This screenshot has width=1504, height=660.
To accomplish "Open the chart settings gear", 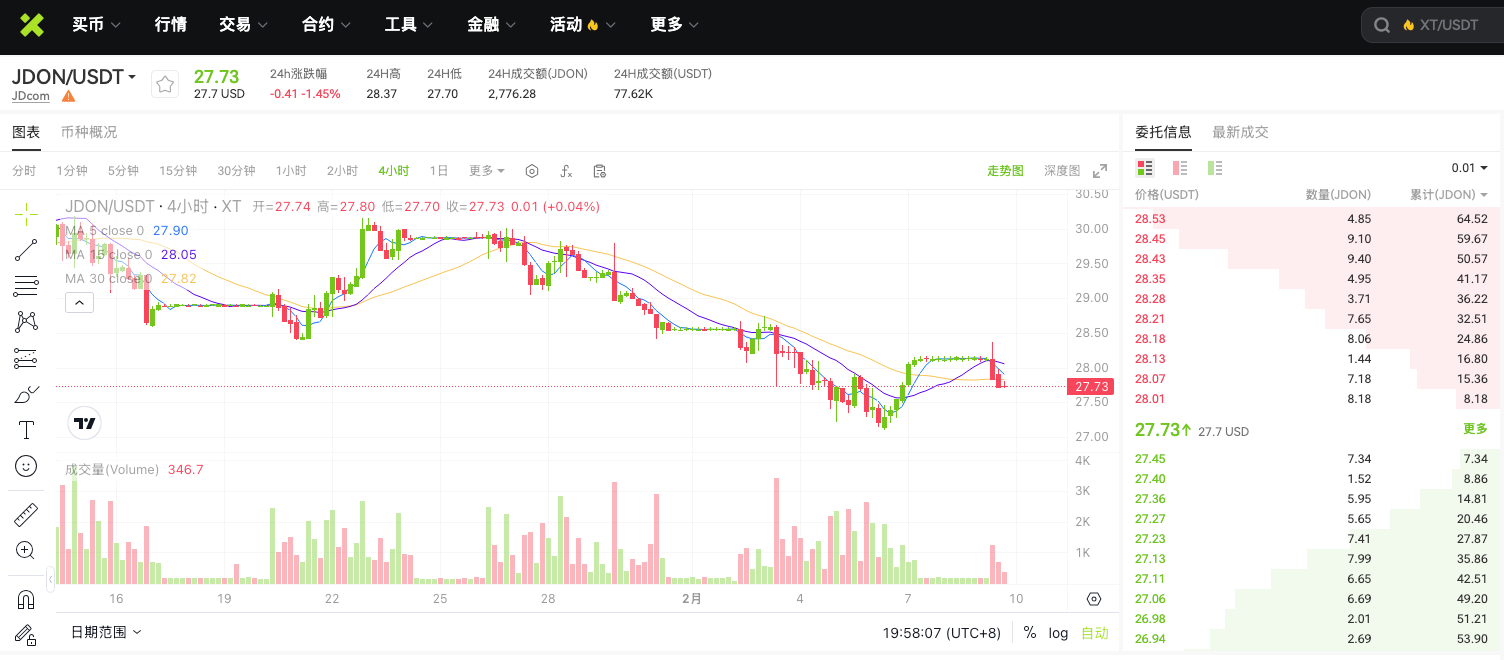I will [x=531, y=170].
